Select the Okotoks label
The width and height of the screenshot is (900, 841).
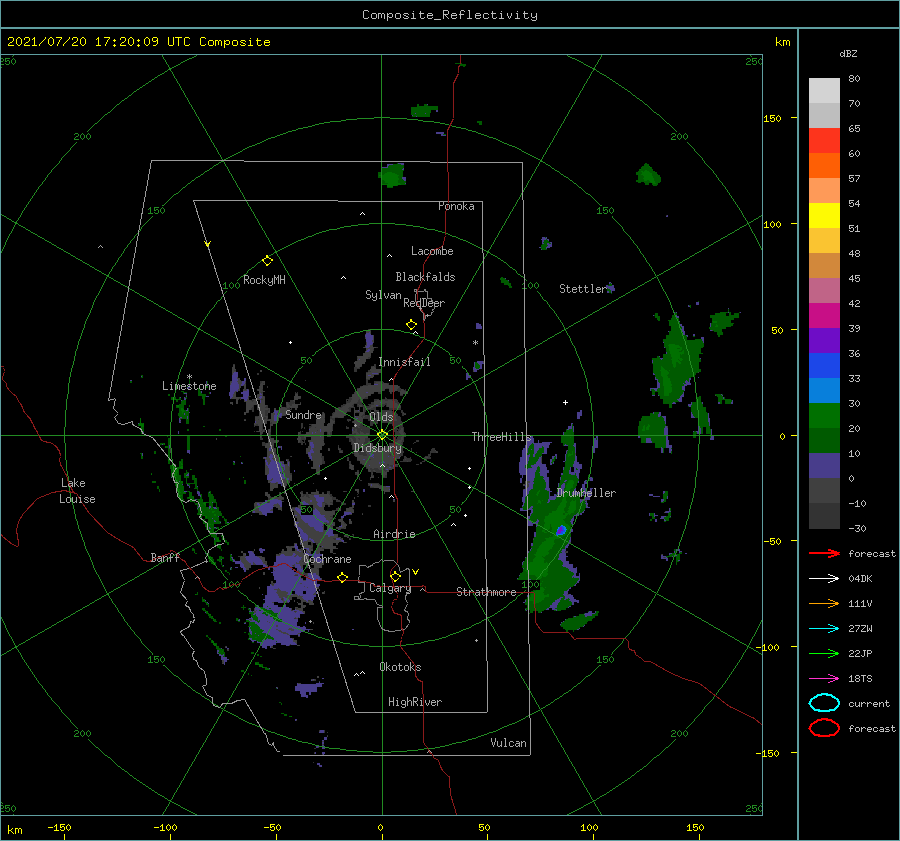point(400,667)
